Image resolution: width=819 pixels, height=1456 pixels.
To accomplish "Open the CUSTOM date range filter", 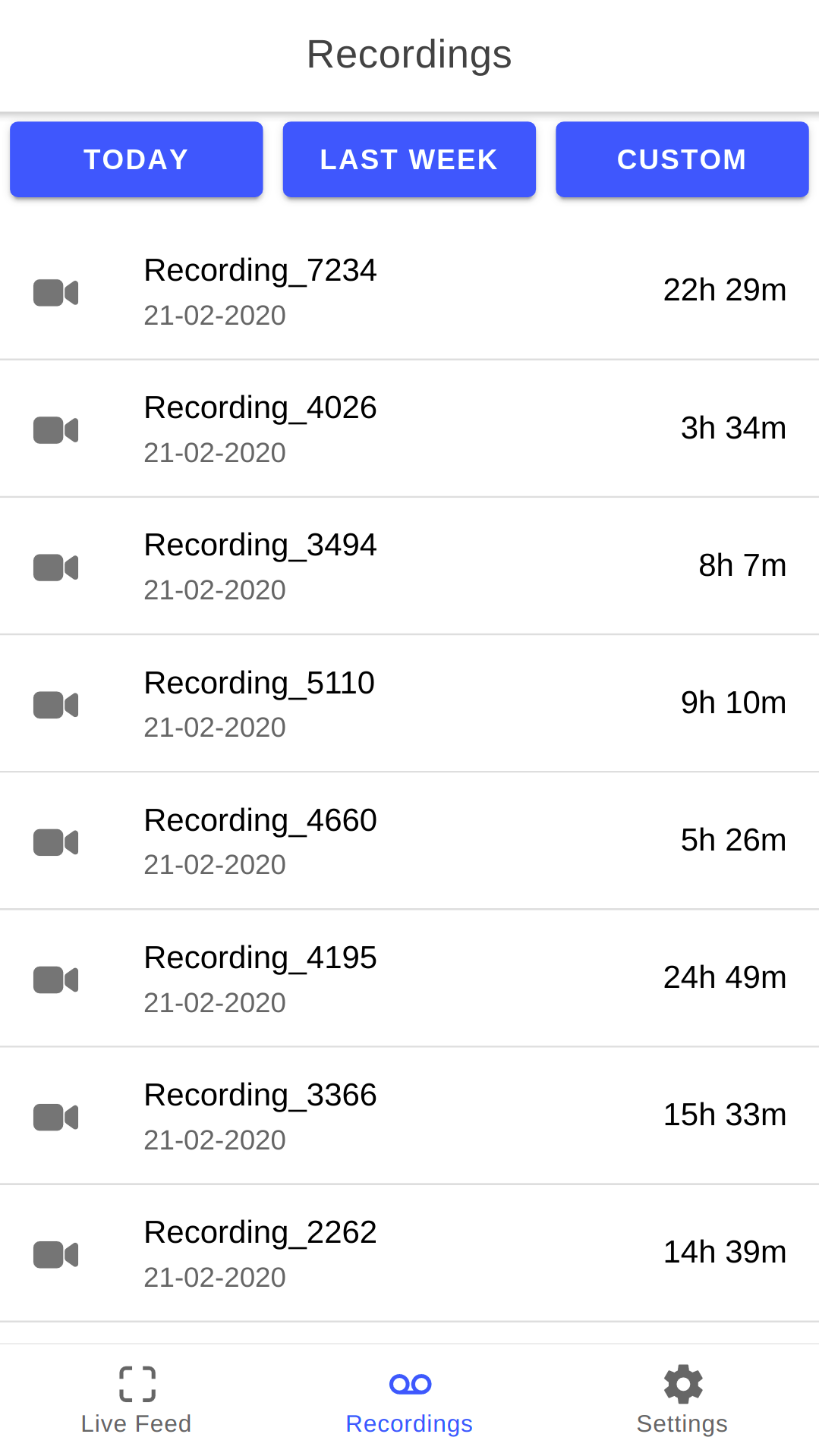I will 682,159.
